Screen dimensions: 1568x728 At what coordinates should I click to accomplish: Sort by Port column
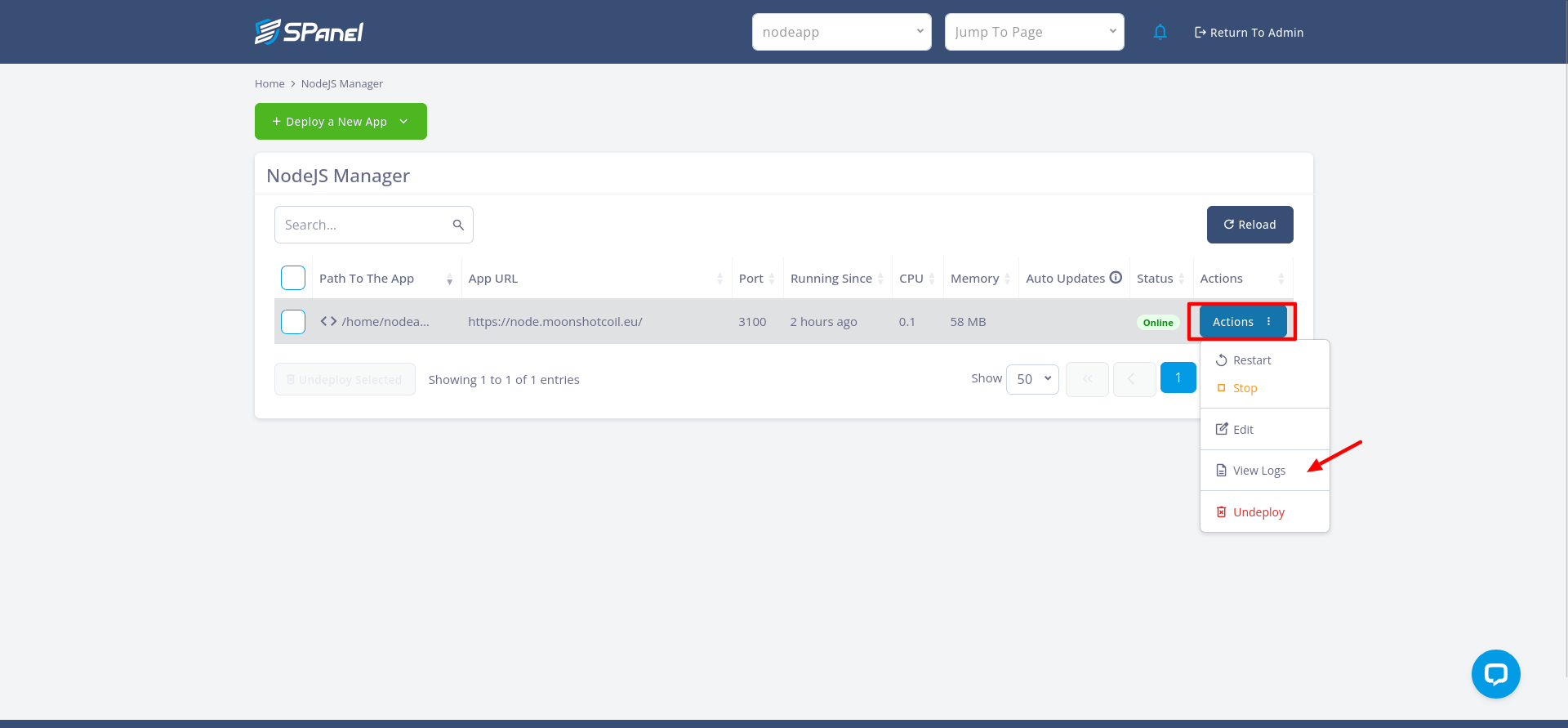757,279
